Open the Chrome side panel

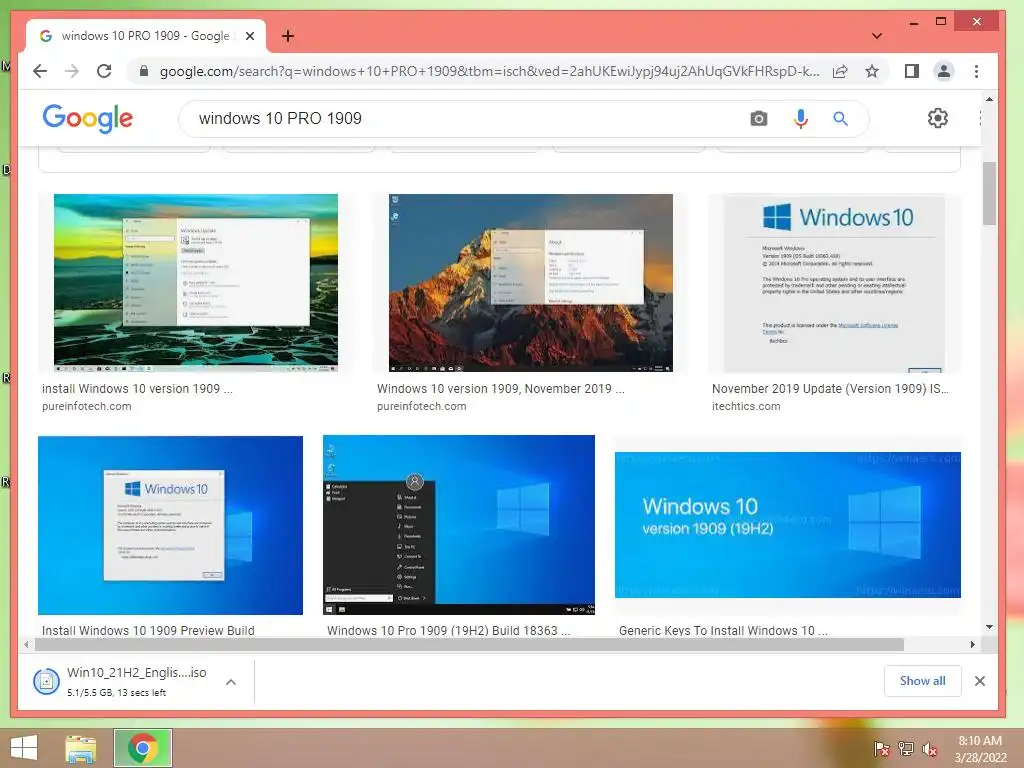point(912,71)
